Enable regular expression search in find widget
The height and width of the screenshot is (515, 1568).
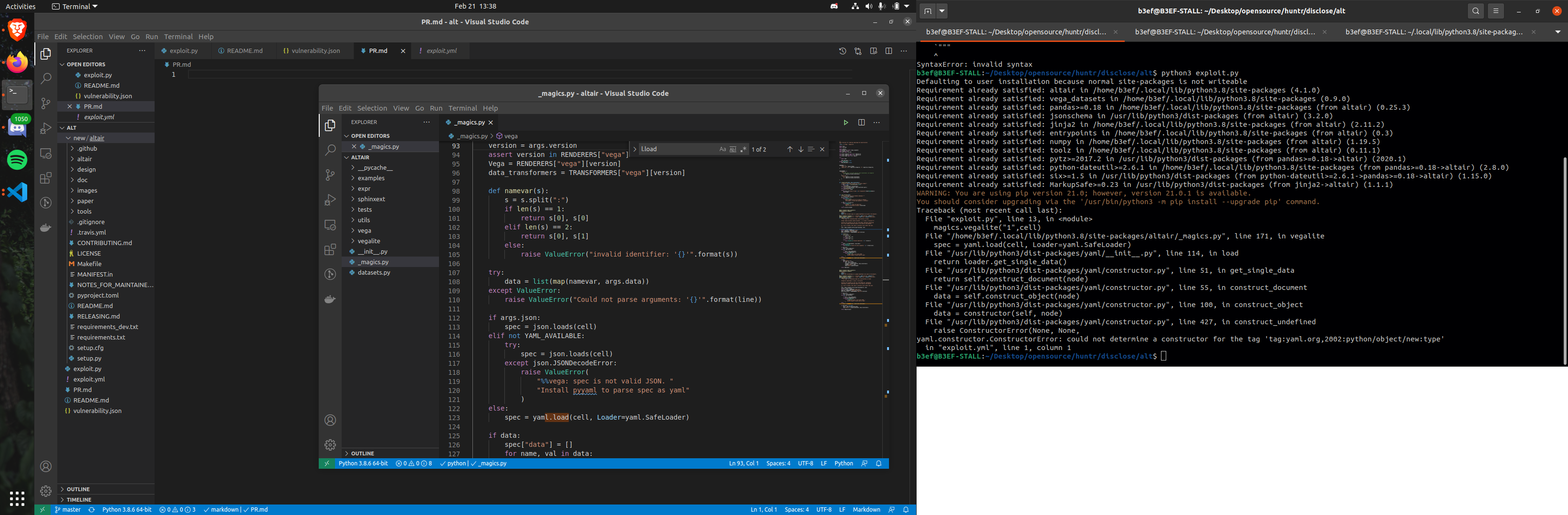click(x=743, y=149)
